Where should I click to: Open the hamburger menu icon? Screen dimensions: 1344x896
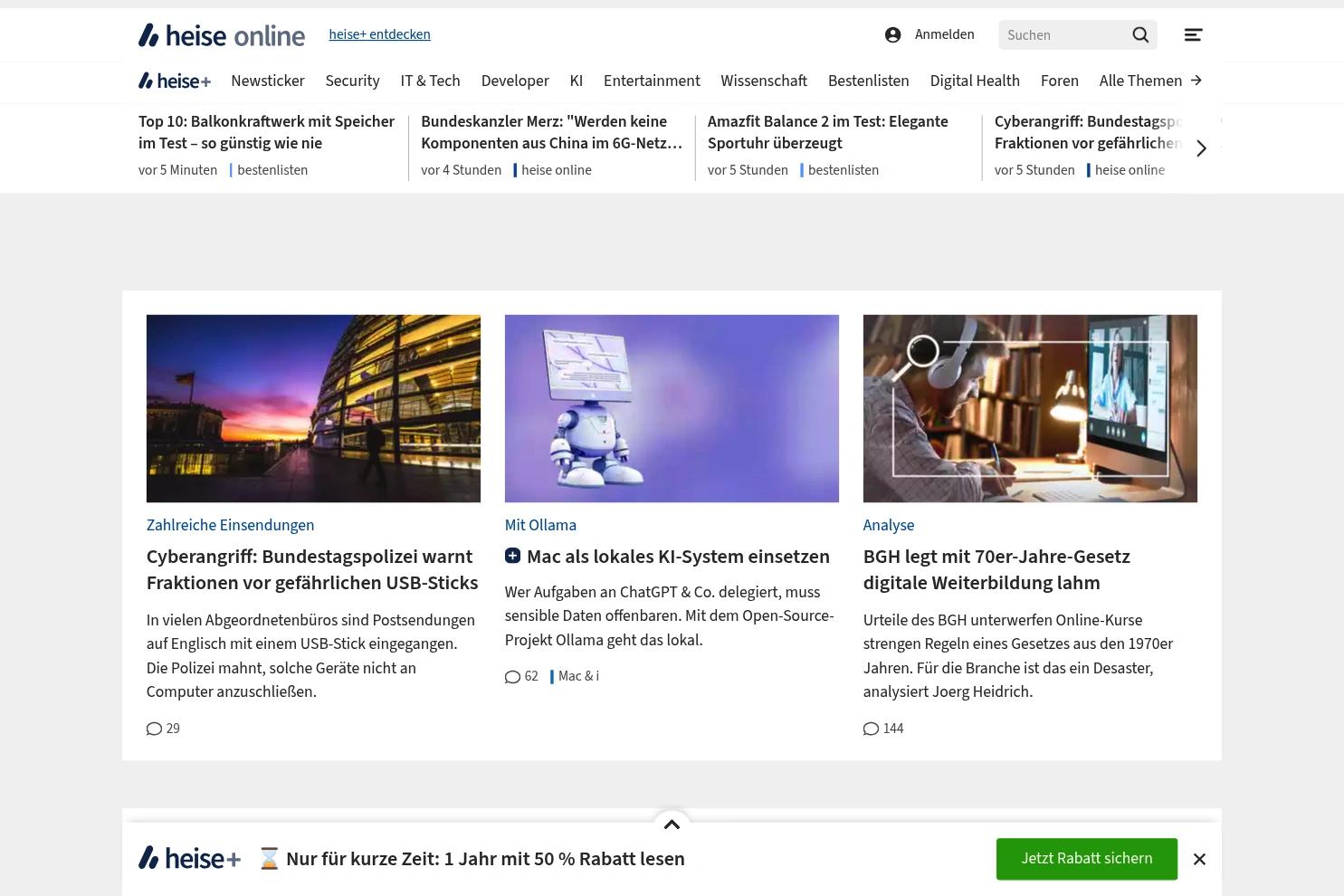tap(1192, 34)
